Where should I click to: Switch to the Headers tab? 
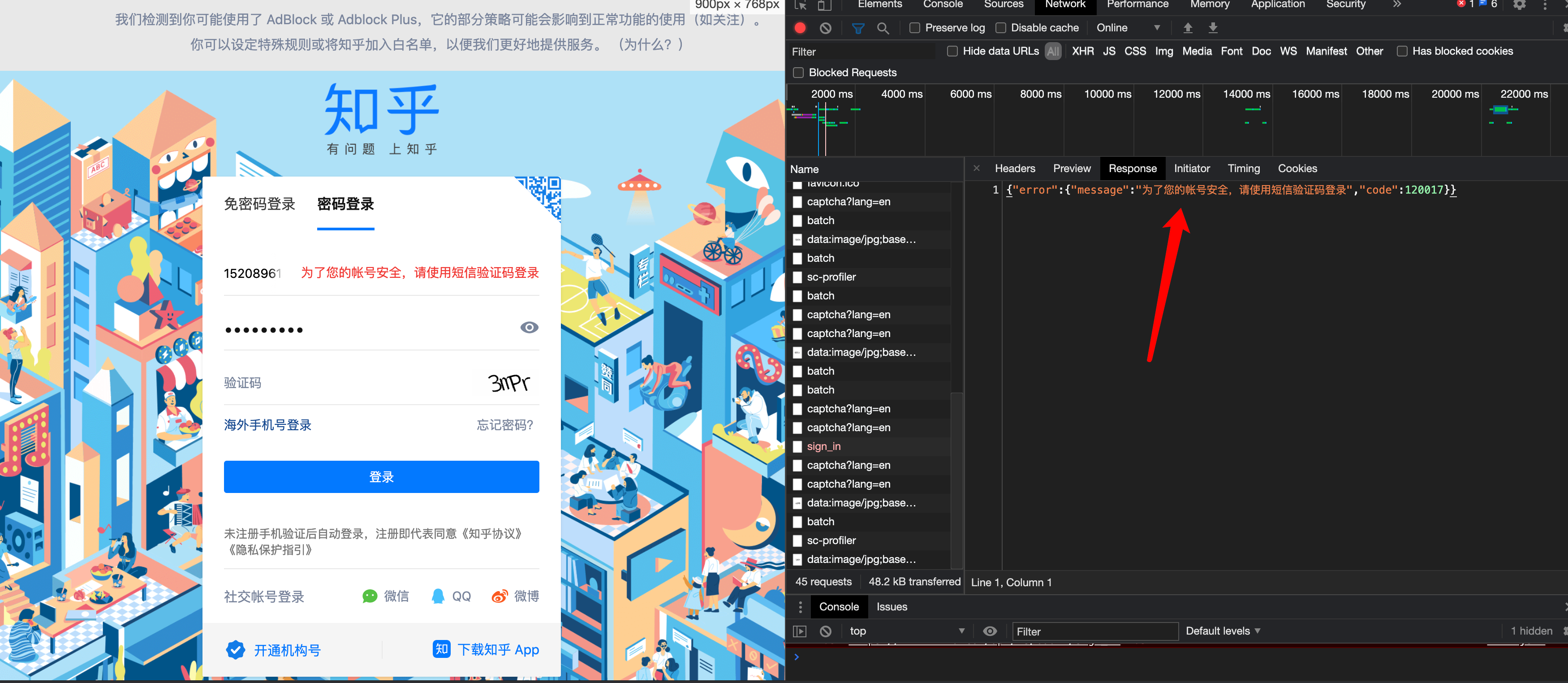1015,169
